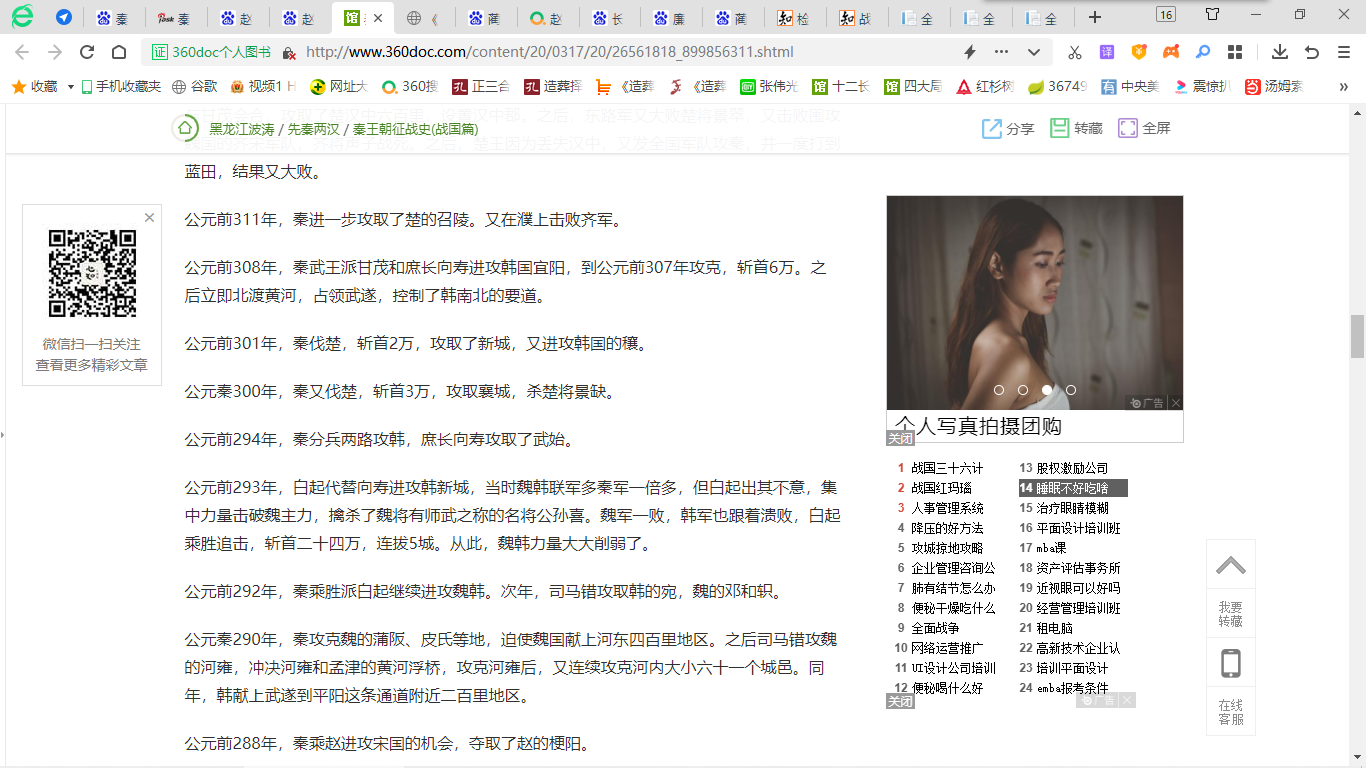Click the 我要转藏 floating button
Image resolution: width=1366 pixels, height=768 pixels.
click(1231, 614)
